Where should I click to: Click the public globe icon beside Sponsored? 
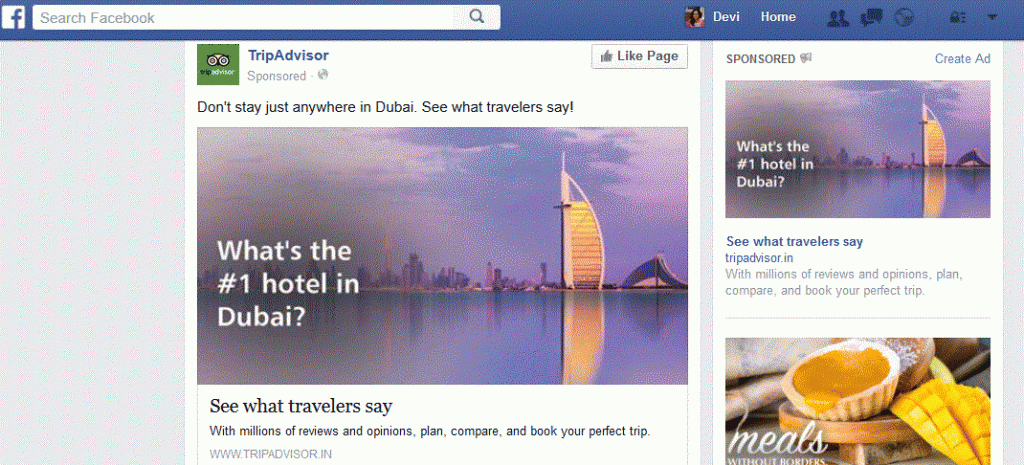pos(323,75)
